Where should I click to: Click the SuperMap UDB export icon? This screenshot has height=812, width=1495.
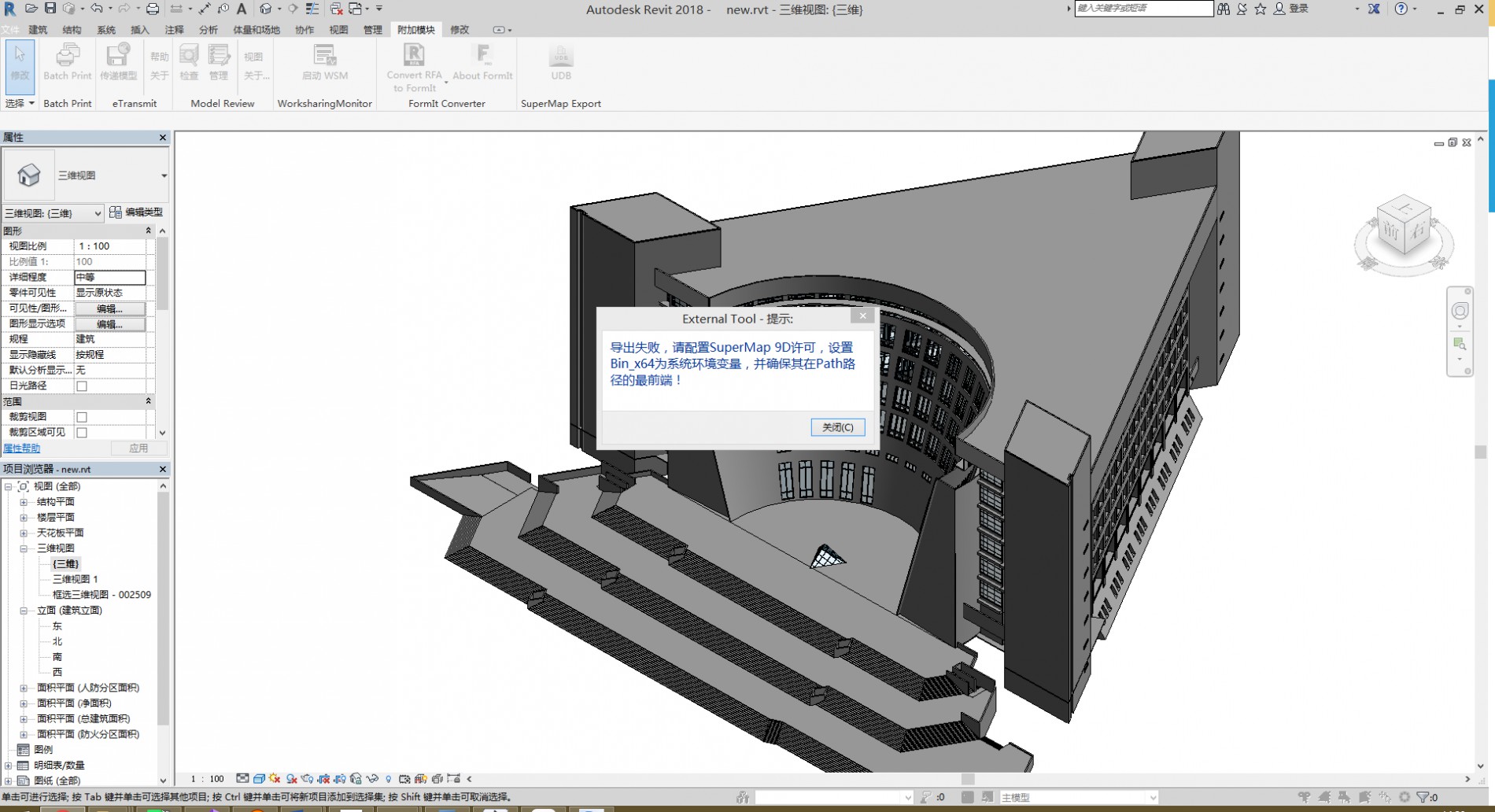[561, 62]
